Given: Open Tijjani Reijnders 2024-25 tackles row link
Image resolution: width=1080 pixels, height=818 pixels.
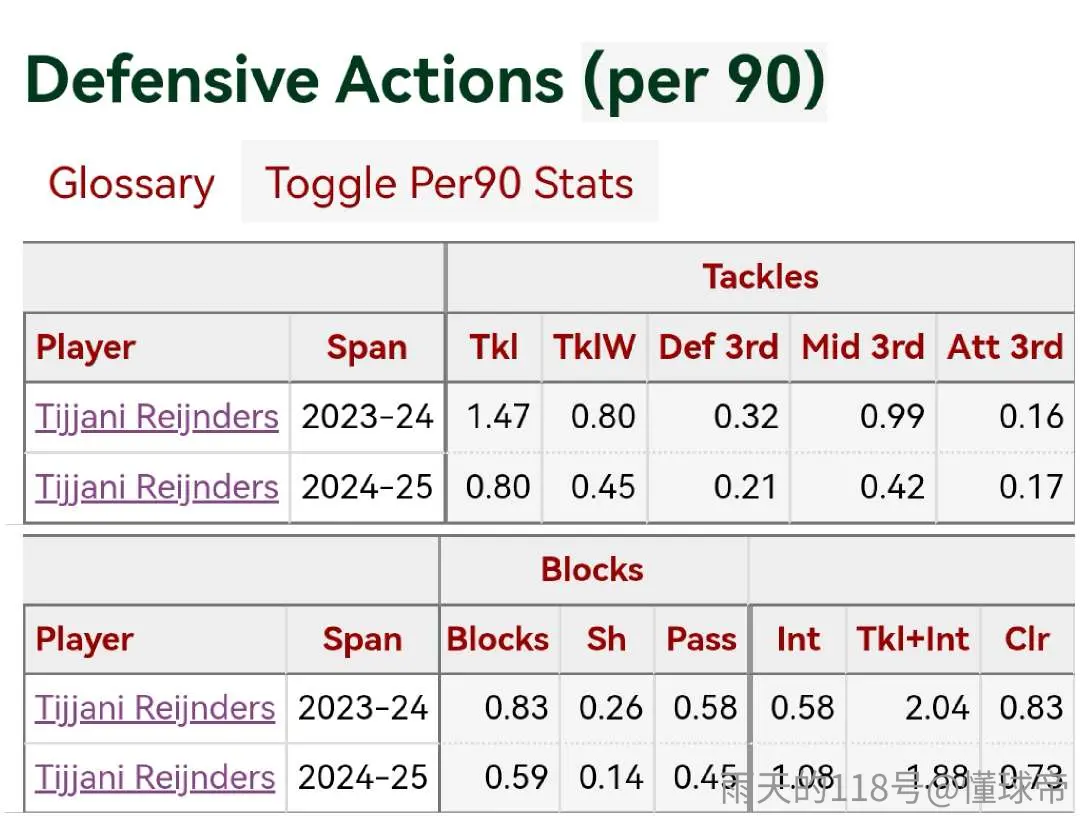Looking at the screenshot, I should 157,487.
